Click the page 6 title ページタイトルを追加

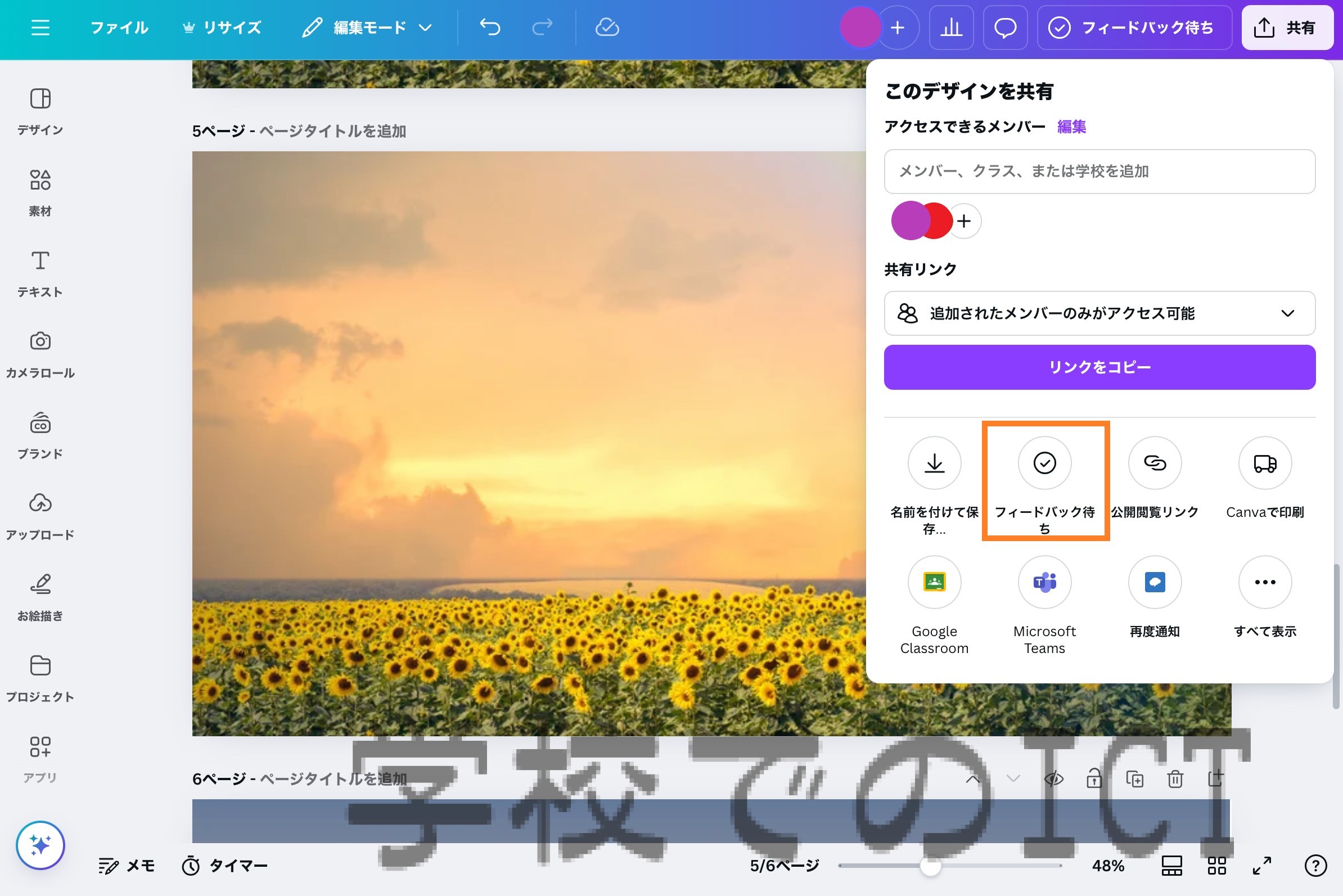[332, 778]
